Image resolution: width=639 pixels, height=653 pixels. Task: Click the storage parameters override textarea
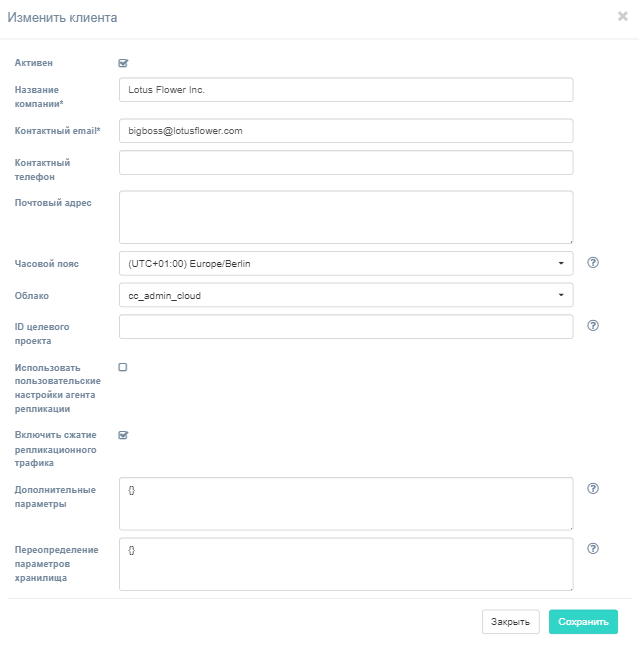click(345, 564)
